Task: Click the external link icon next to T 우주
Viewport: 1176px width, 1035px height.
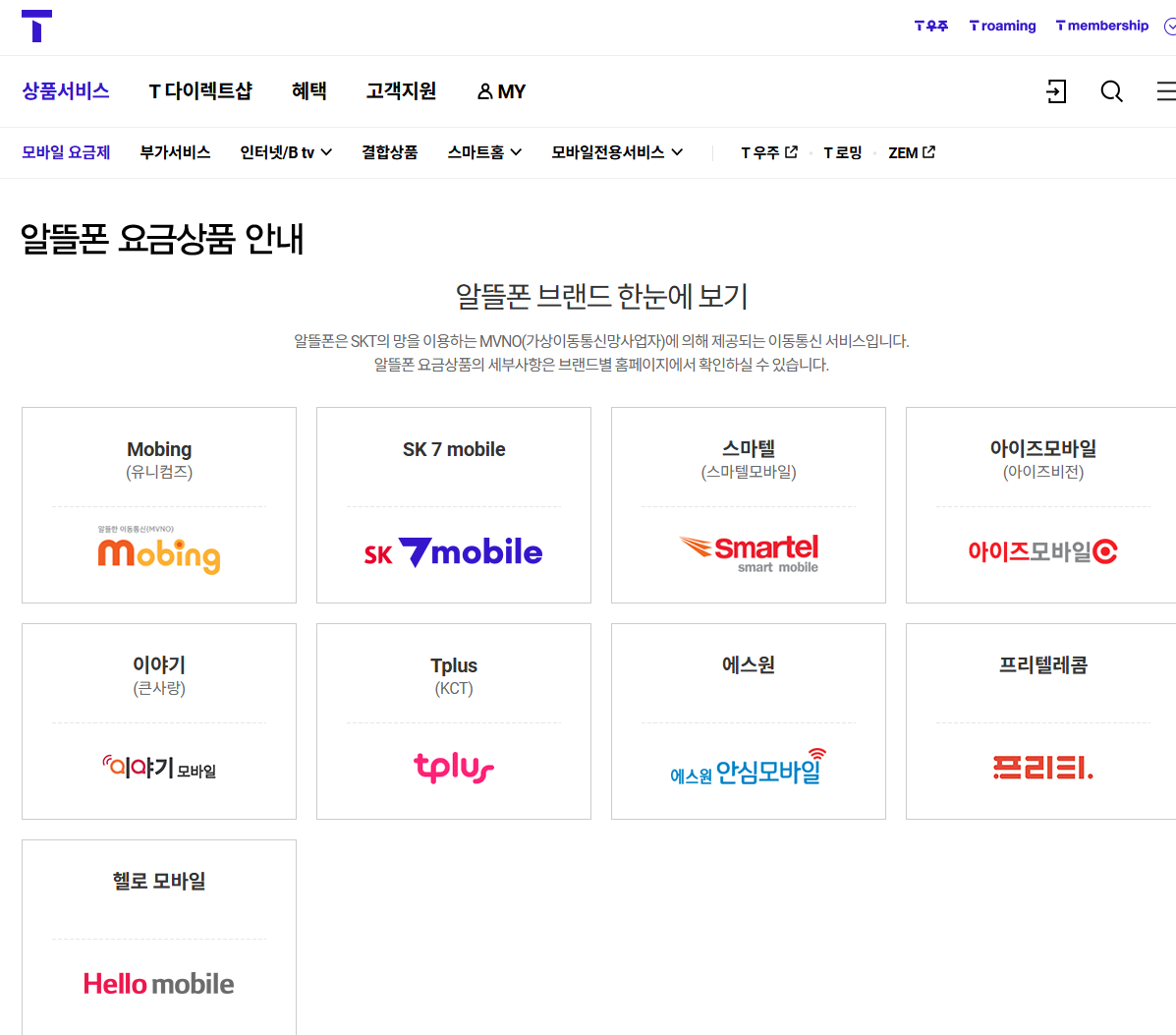Action: [793, 151]
